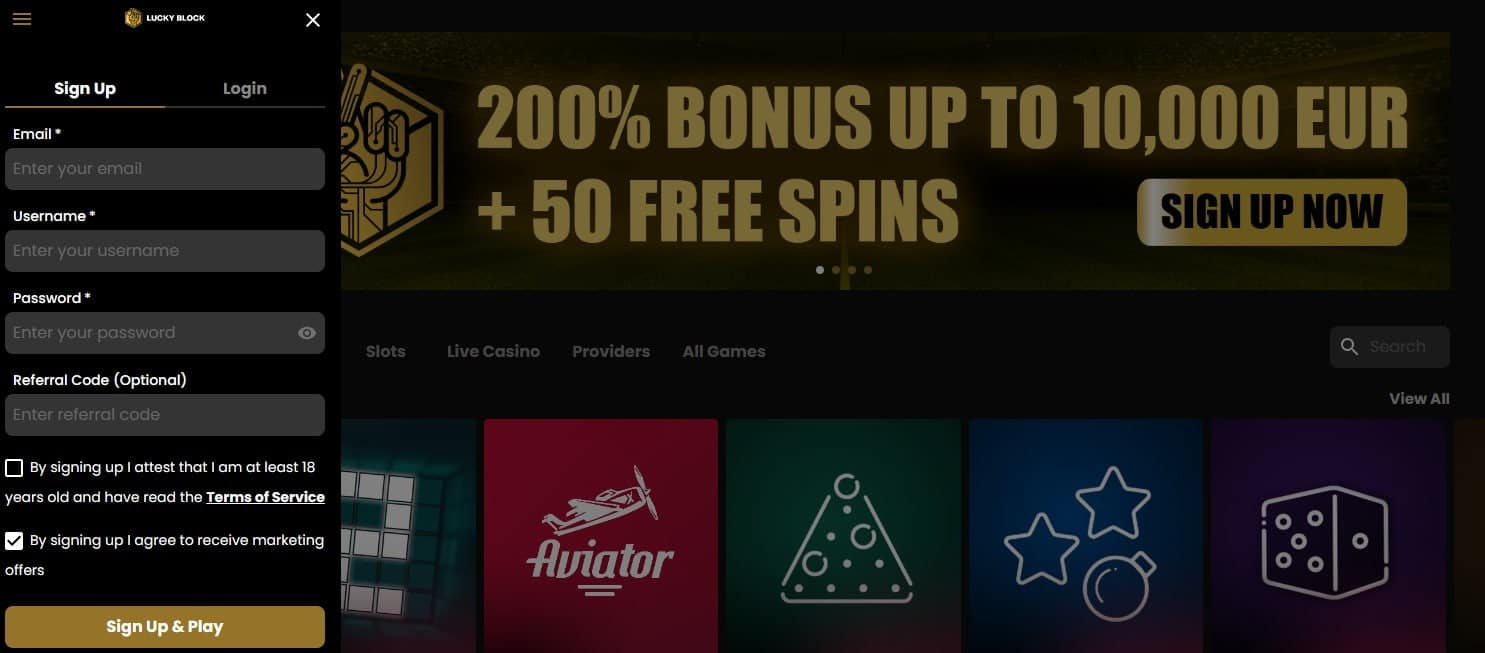Open the dice game tile
This screenshot has height=653, width=1485.
1328,536
